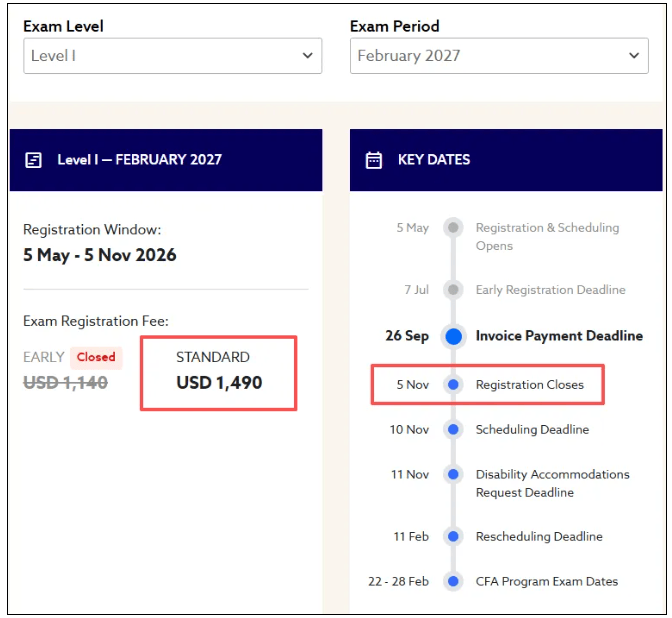Click the '11 Feb' date label

click(411, 537)
